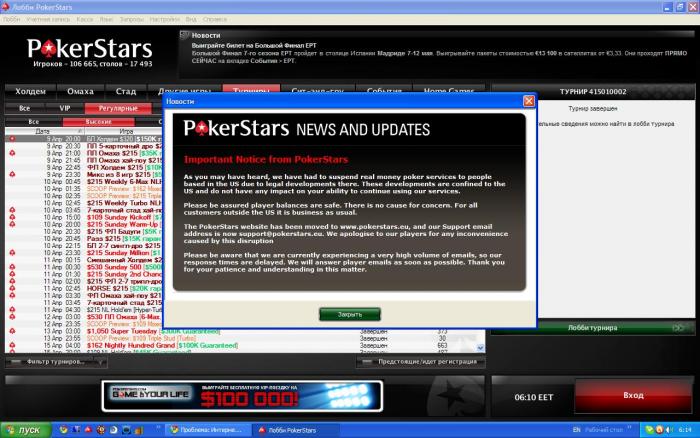Click spade icon of $530 Sunday 500 row
The height and width of the screenshot is (438, 700).
pos(12,267)
